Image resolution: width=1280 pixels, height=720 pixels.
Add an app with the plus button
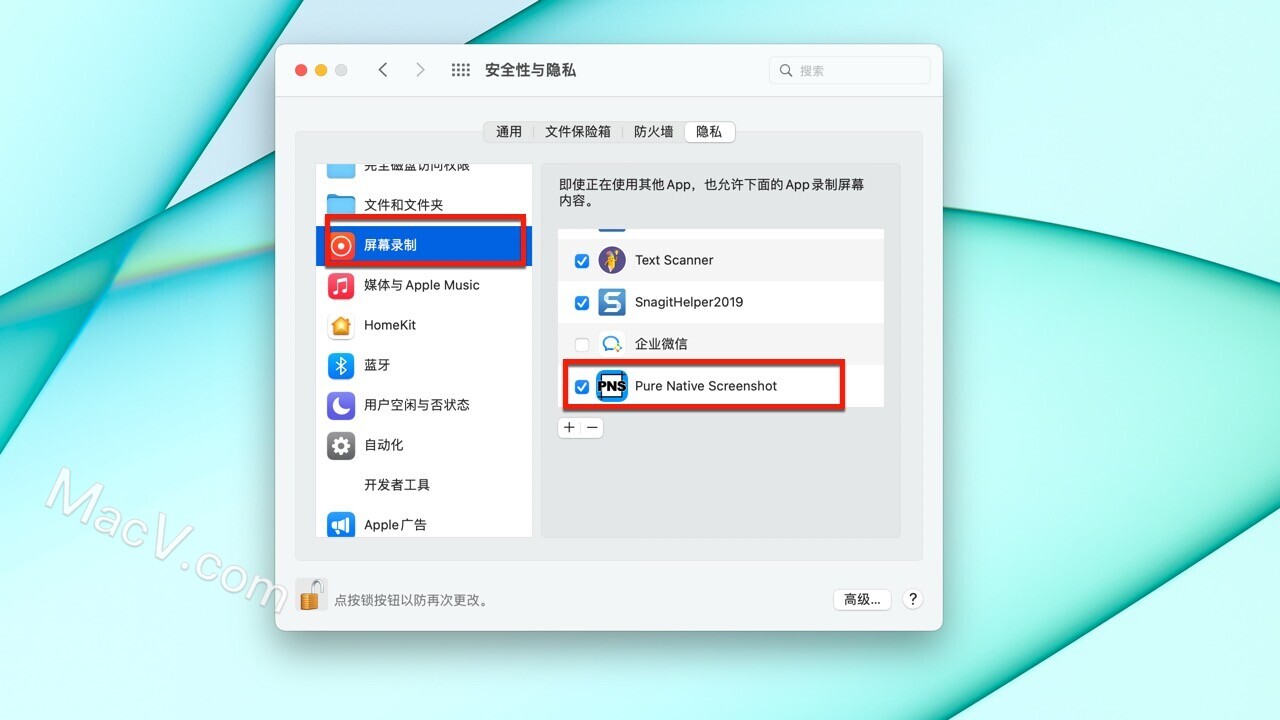[x=569, y=427]
